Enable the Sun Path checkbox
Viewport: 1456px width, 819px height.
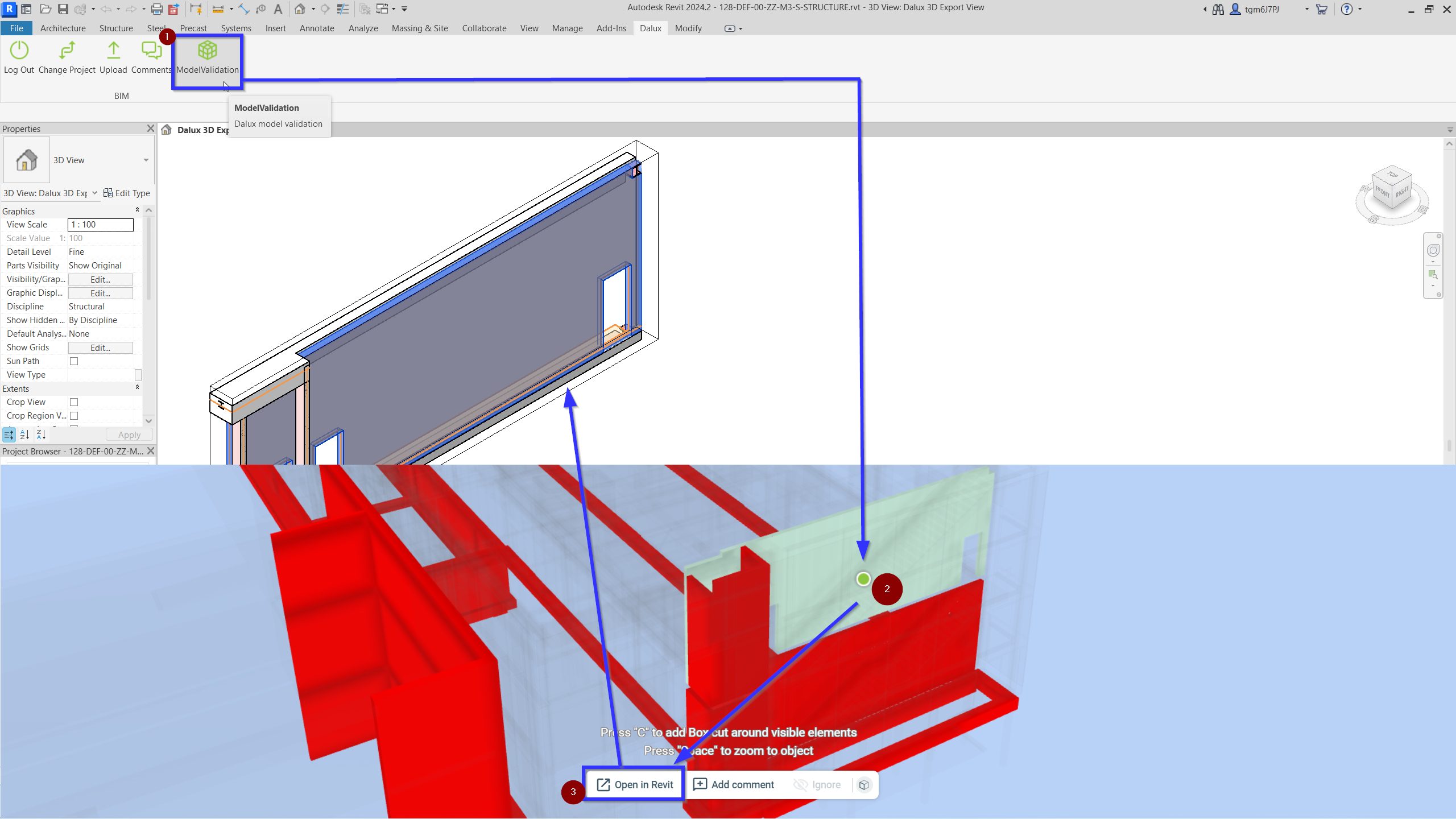(74, 361)
